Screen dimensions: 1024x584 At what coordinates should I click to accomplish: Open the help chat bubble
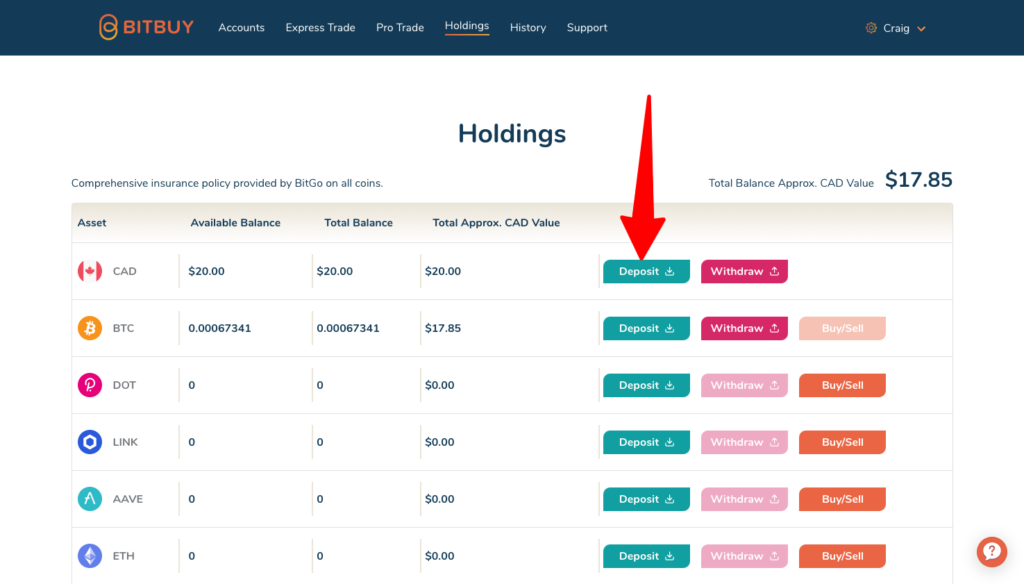pos(991,551)
